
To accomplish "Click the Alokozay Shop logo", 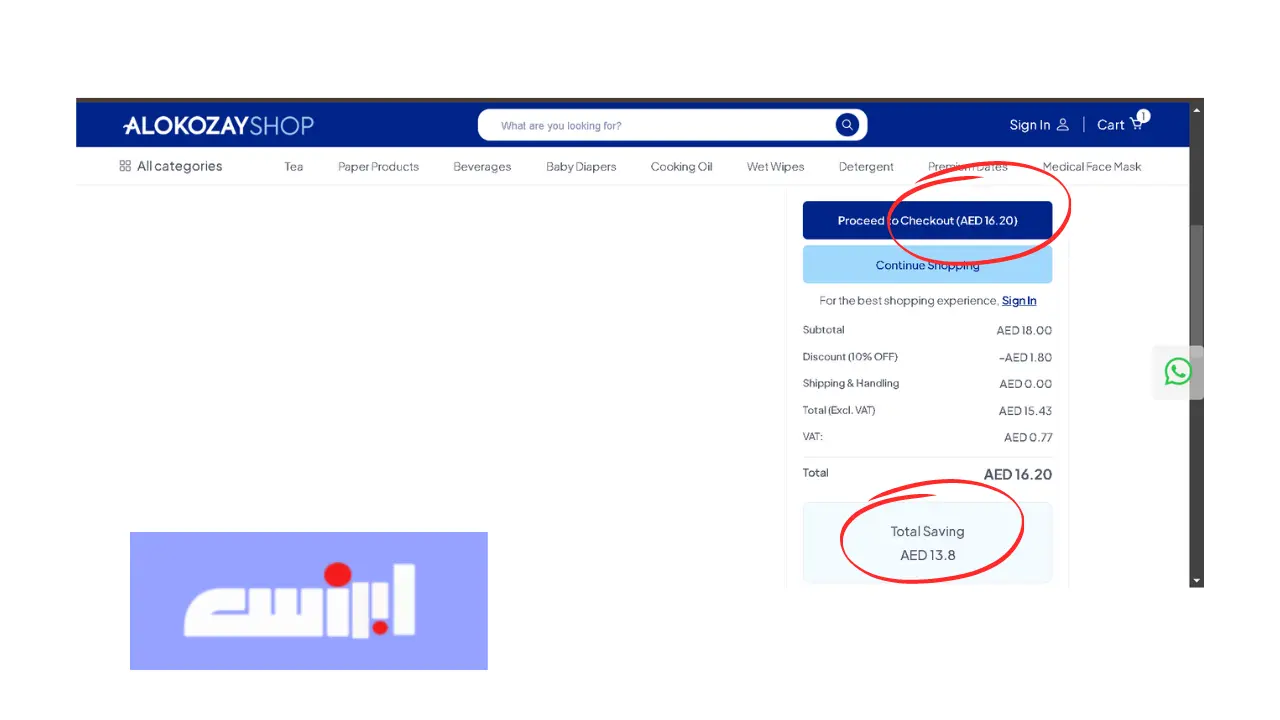I will tap(218, 126).
